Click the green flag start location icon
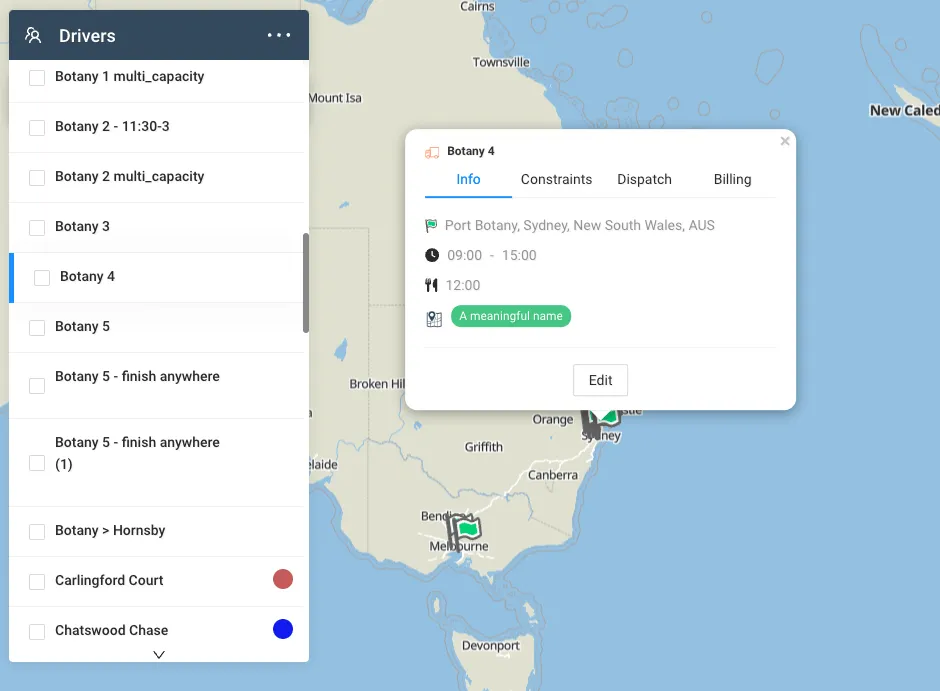Viewport: 940px width, 691px height. [x=431, y=226]
